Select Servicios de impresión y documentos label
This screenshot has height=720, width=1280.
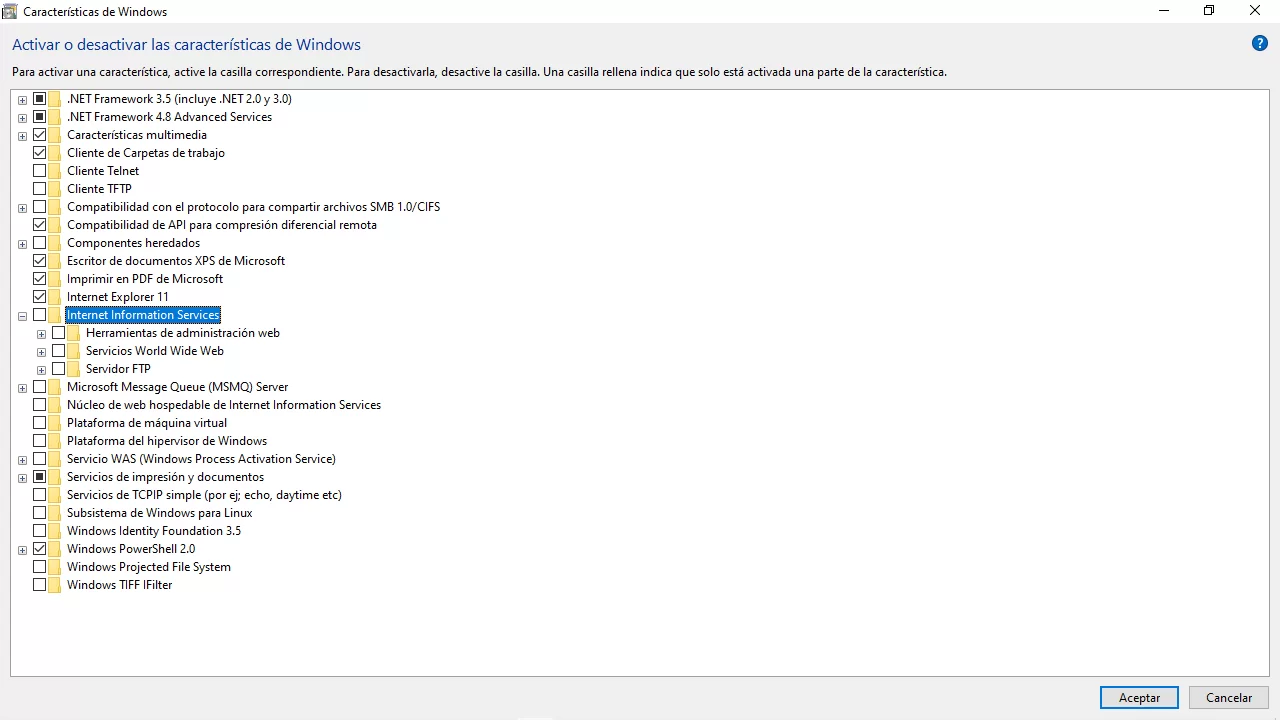pyautogui.click(x=166, y=477)
